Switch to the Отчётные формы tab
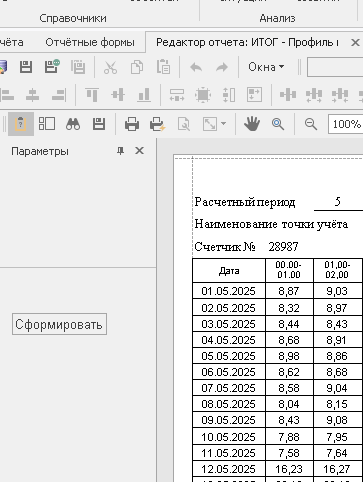Viewport: 363px width, 482px height. (x=90, y=42)
